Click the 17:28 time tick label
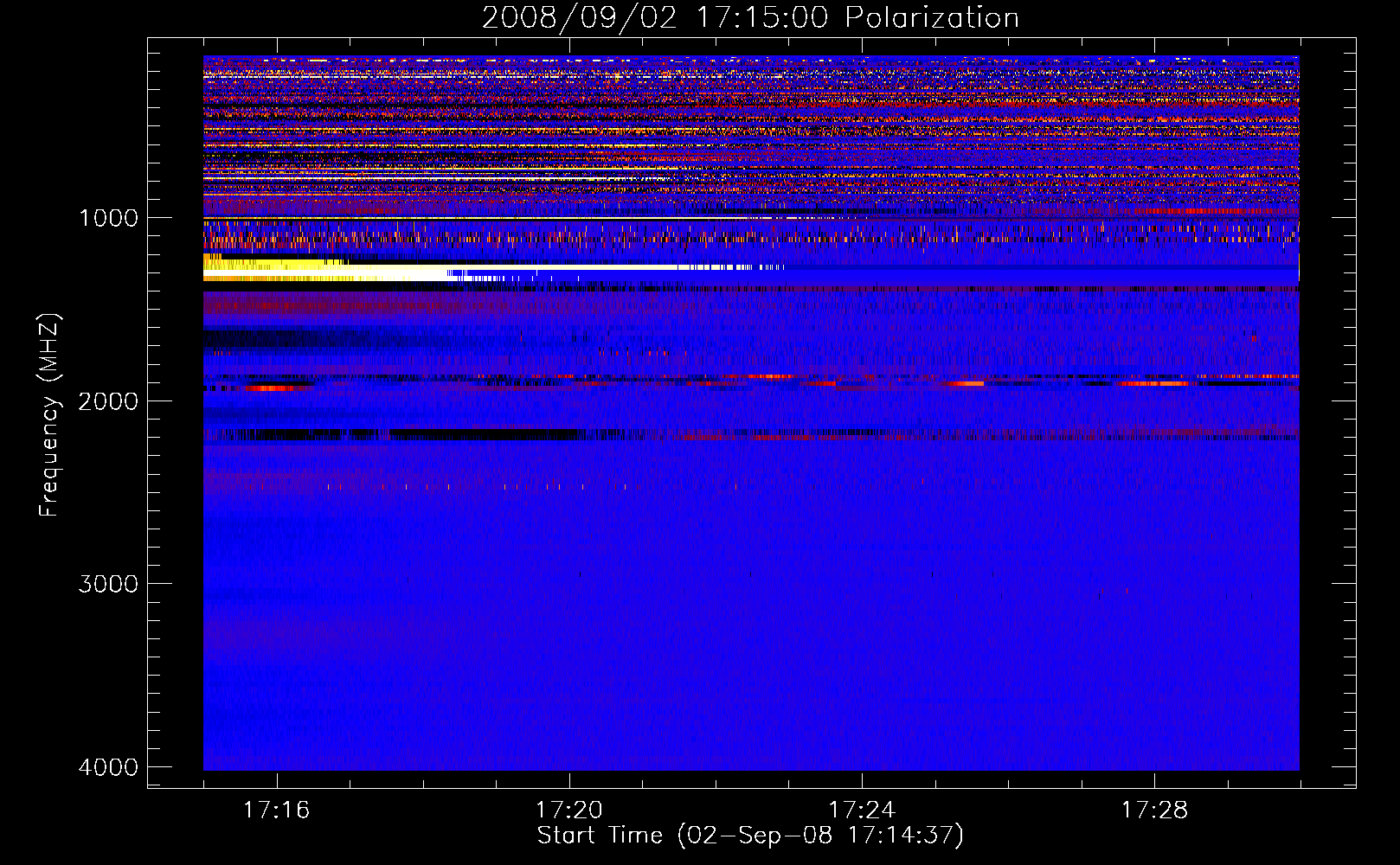 tap(1155, 810)
